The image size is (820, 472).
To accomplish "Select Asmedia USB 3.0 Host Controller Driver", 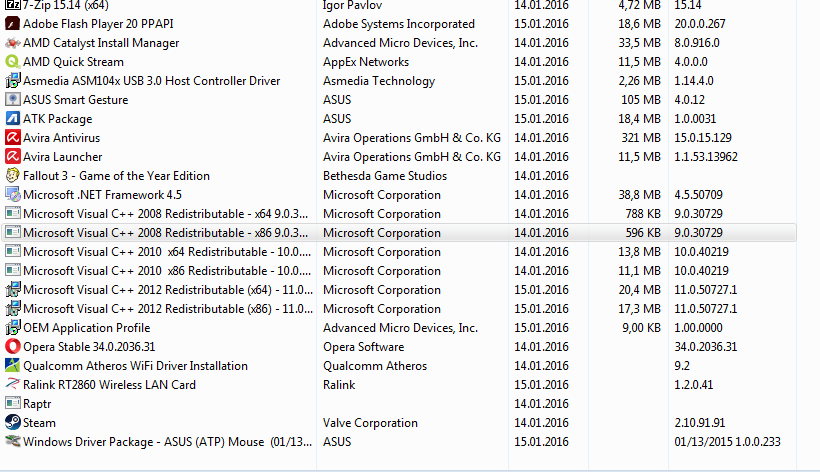I will point(151,81).
